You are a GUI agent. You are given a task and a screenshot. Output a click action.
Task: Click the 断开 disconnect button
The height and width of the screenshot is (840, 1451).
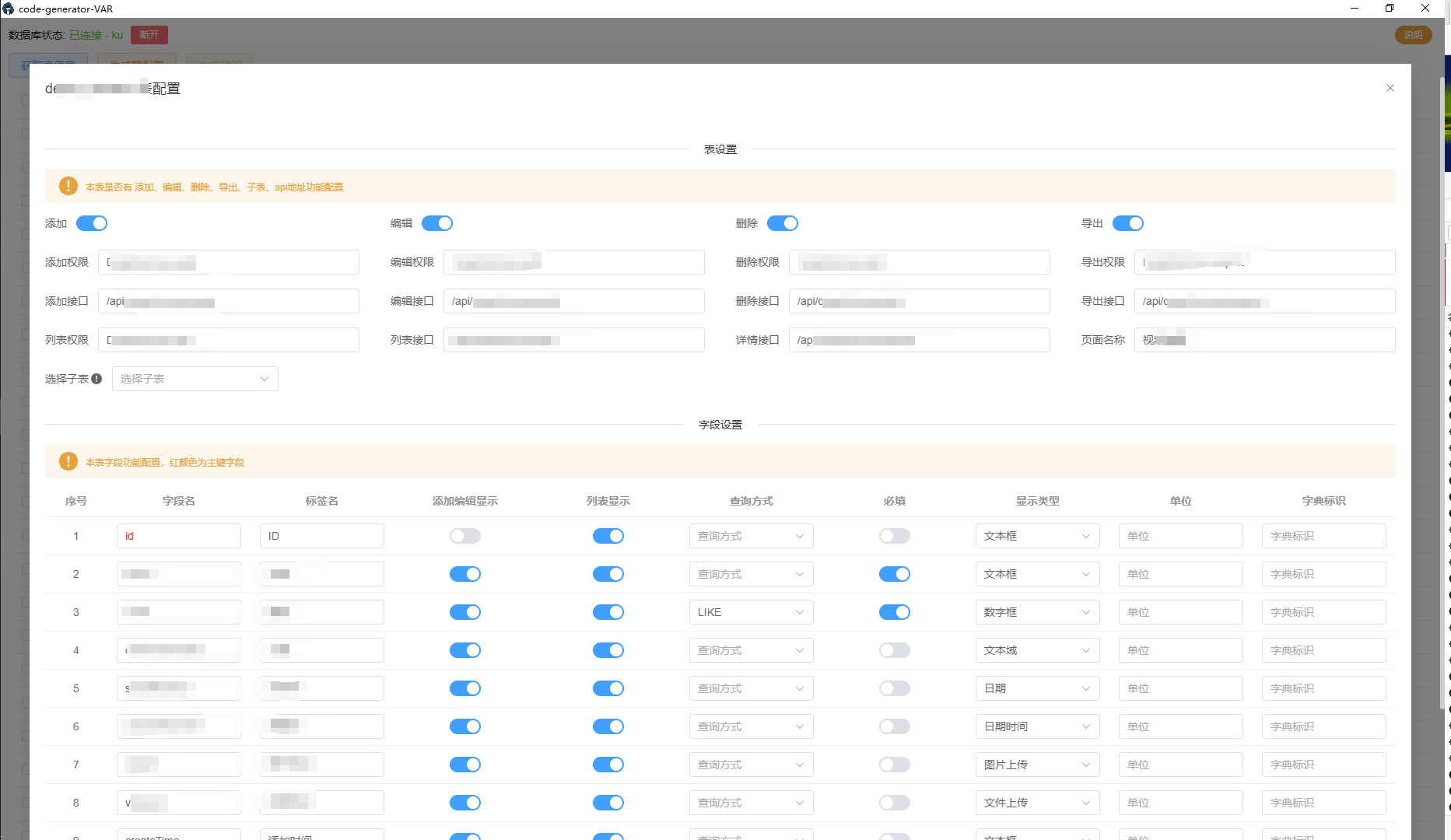(x=149, y=35)
